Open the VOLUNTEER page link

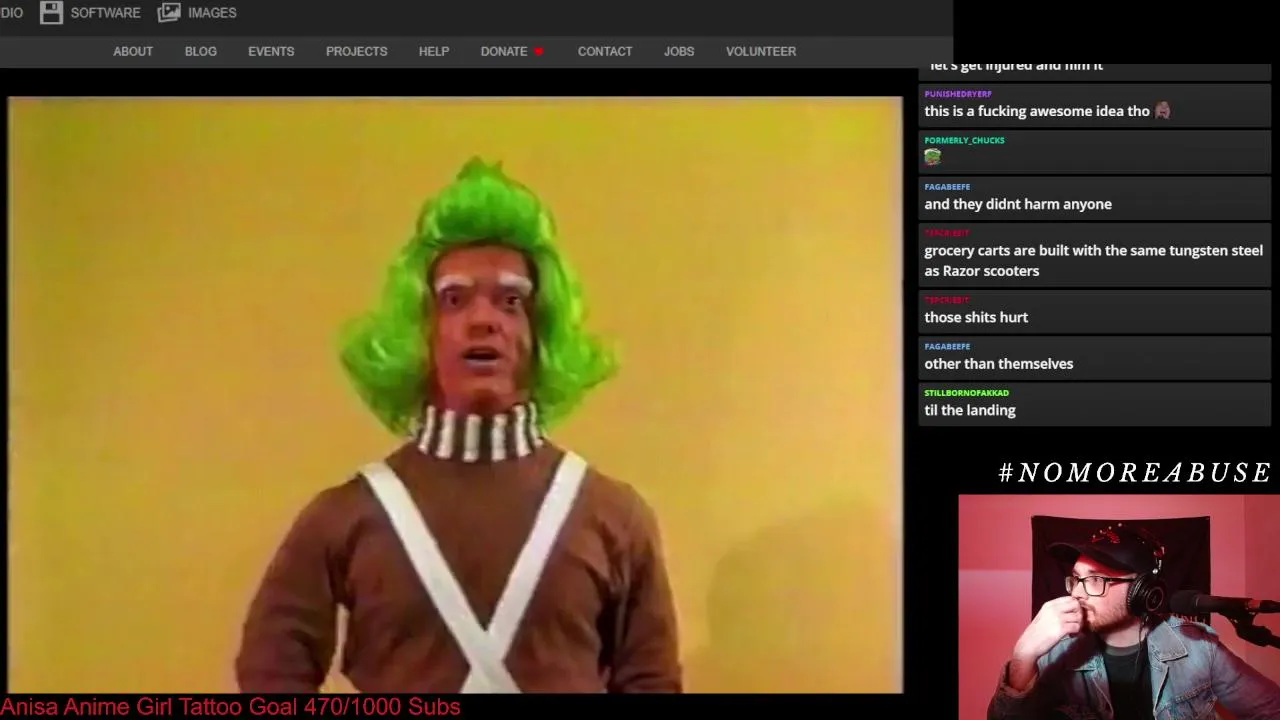[761, 51]
